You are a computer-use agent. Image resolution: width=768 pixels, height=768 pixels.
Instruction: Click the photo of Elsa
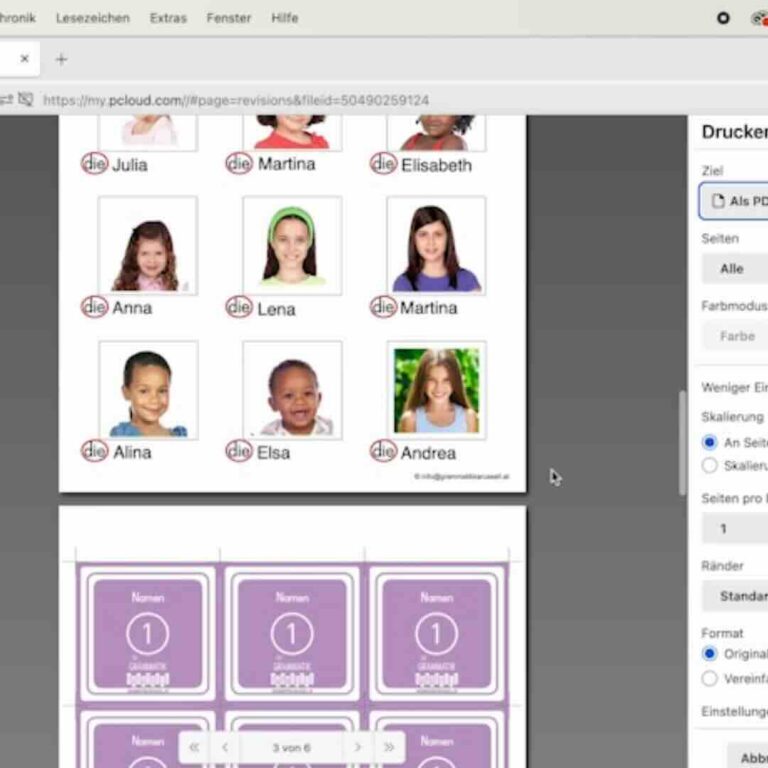pos(292,390)
